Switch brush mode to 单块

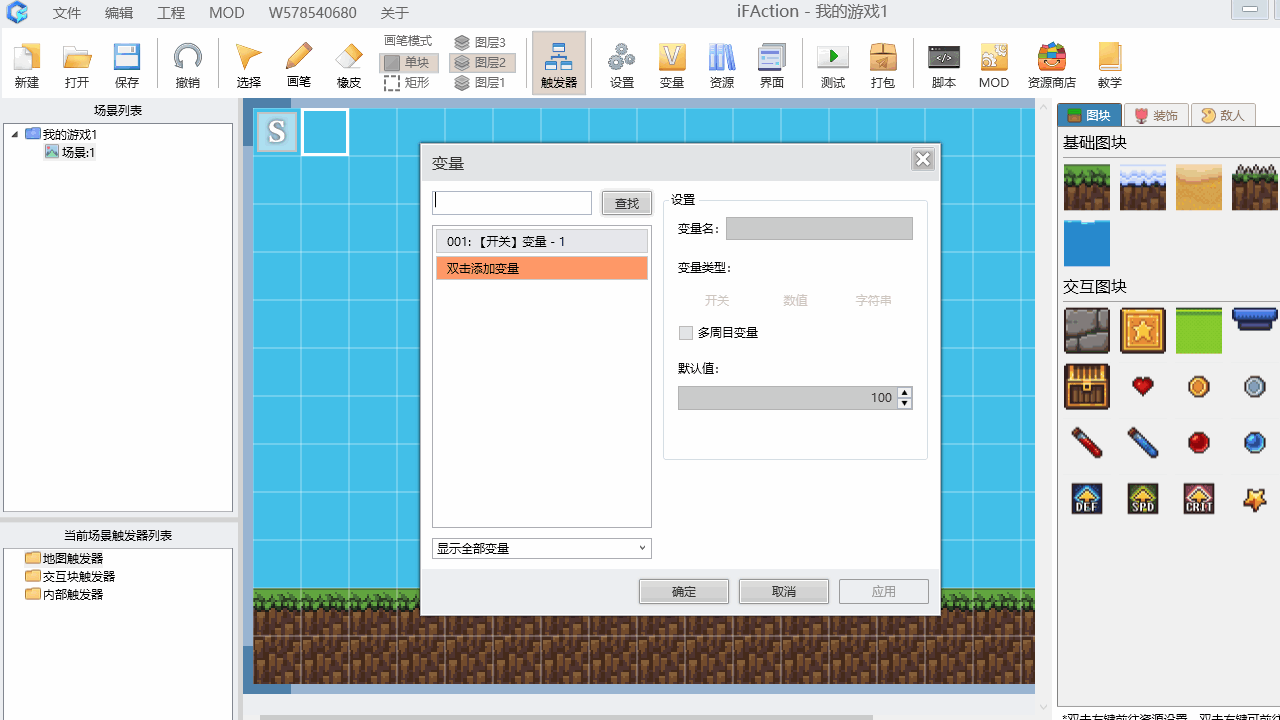[x=408, y=62]
